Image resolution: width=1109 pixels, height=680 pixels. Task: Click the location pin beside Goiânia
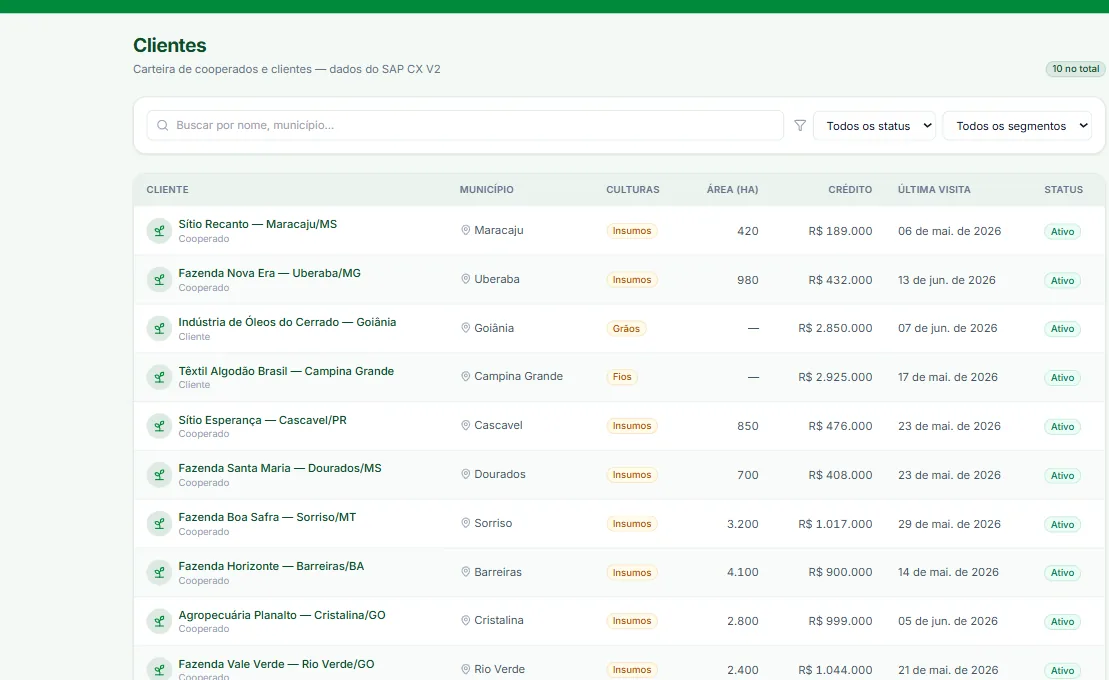pyautogui.click(x=465, y=328)
